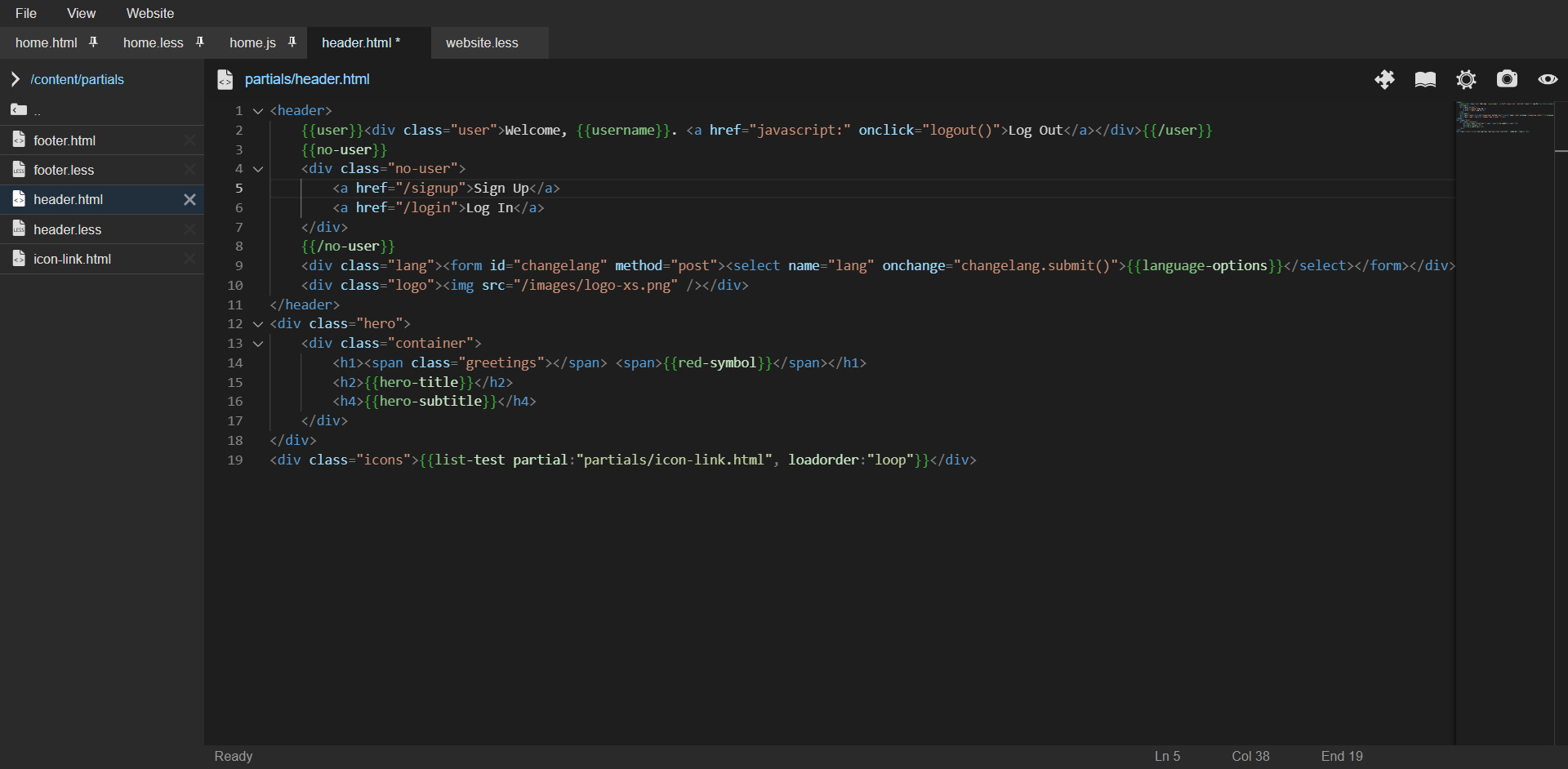Open the book documentation icon
Image resolution: width=1568 pixels, height=769 pixels.
(1425, 79)
